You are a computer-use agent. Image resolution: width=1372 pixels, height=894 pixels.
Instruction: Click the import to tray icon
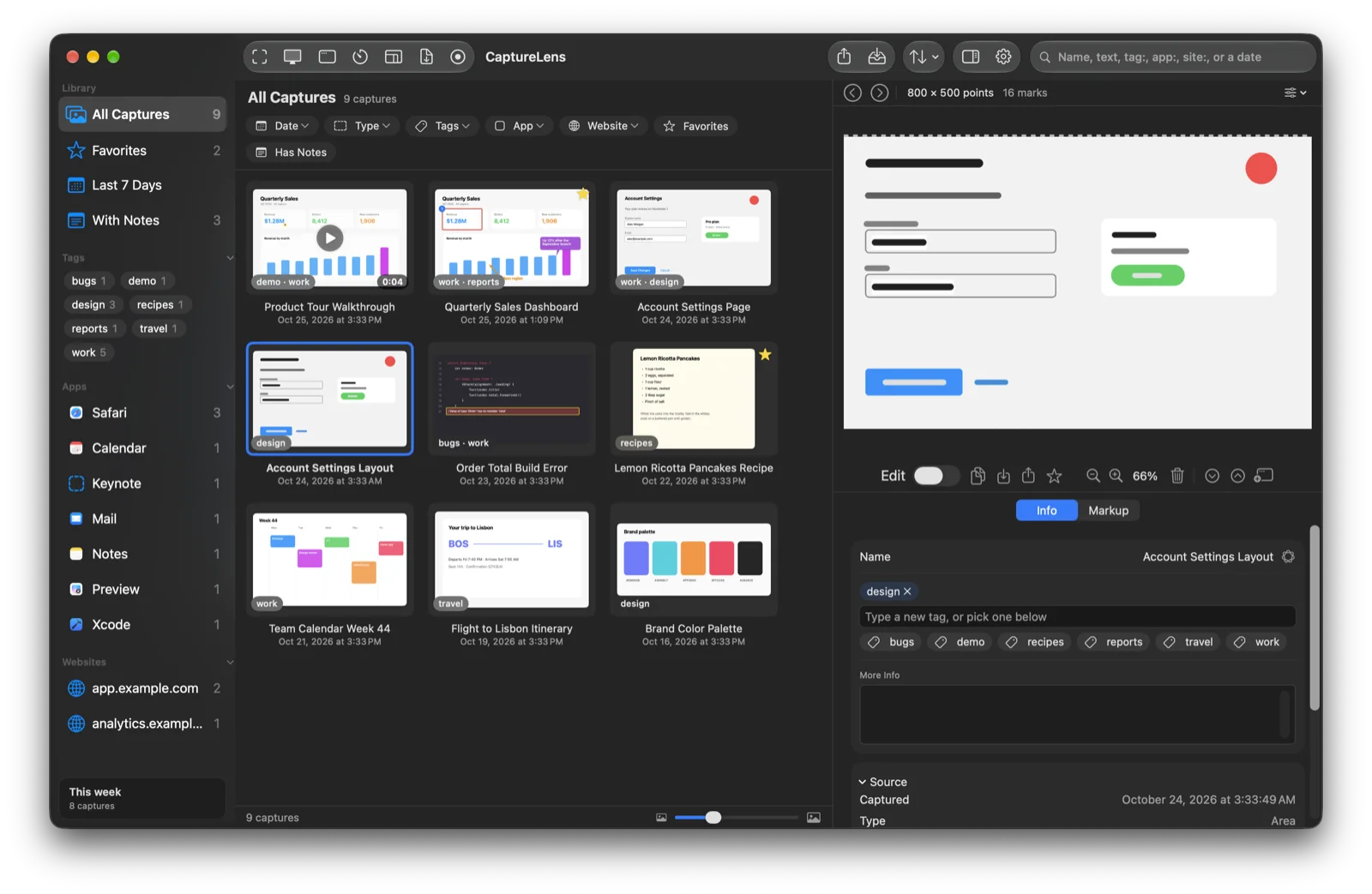tap(876, 57)
